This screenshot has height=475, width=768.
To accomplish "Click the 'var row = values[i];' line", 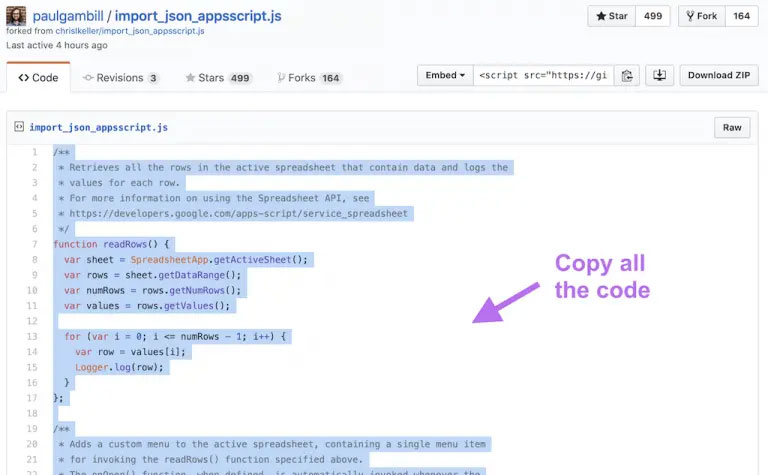I will point(130,352).
